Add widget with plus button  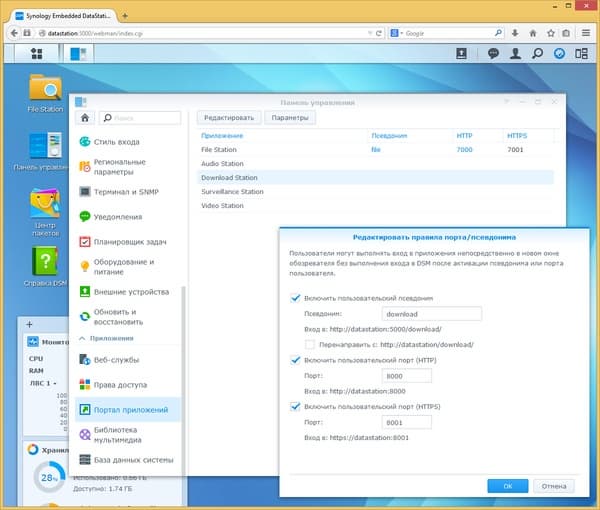pos(29,324)
